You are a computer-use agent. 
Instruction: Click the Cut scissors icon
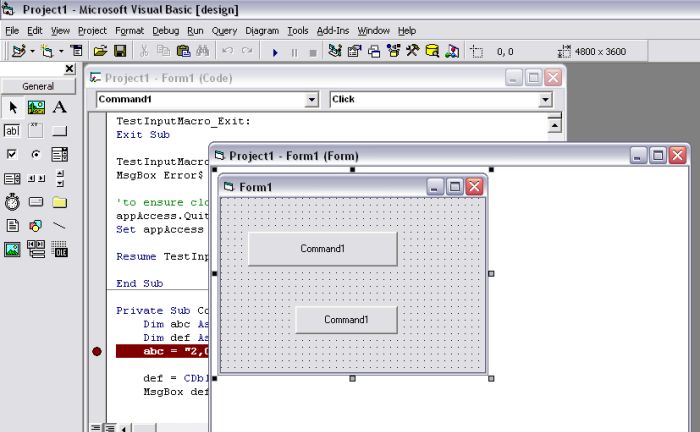[x=144, y=51]
